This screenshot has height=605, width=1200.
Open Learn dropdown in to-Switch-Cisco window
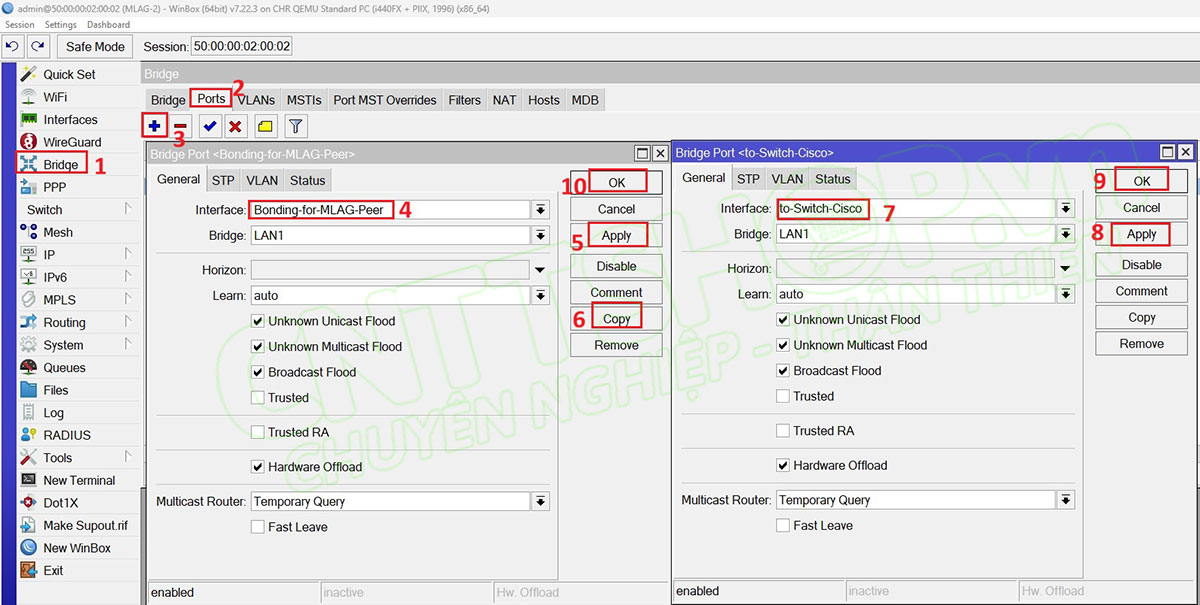coord(1066,294)
